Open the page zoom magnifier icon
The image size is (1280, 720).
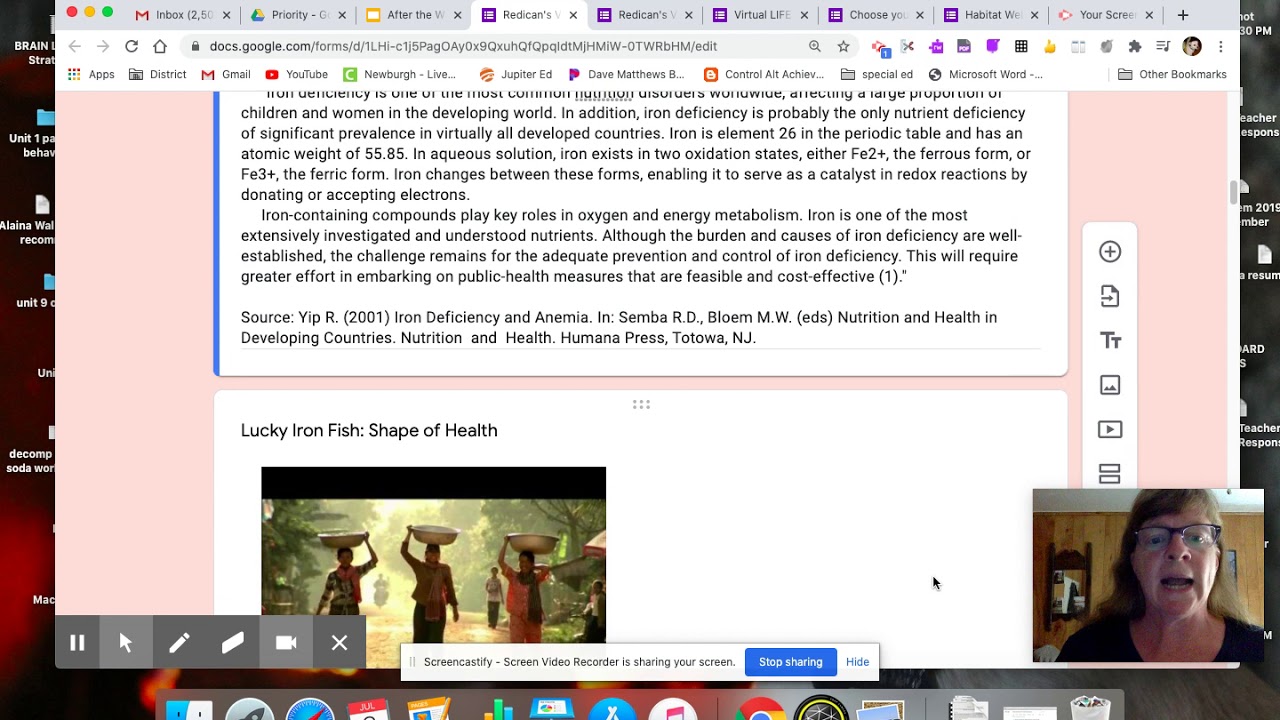coord(815,46)
